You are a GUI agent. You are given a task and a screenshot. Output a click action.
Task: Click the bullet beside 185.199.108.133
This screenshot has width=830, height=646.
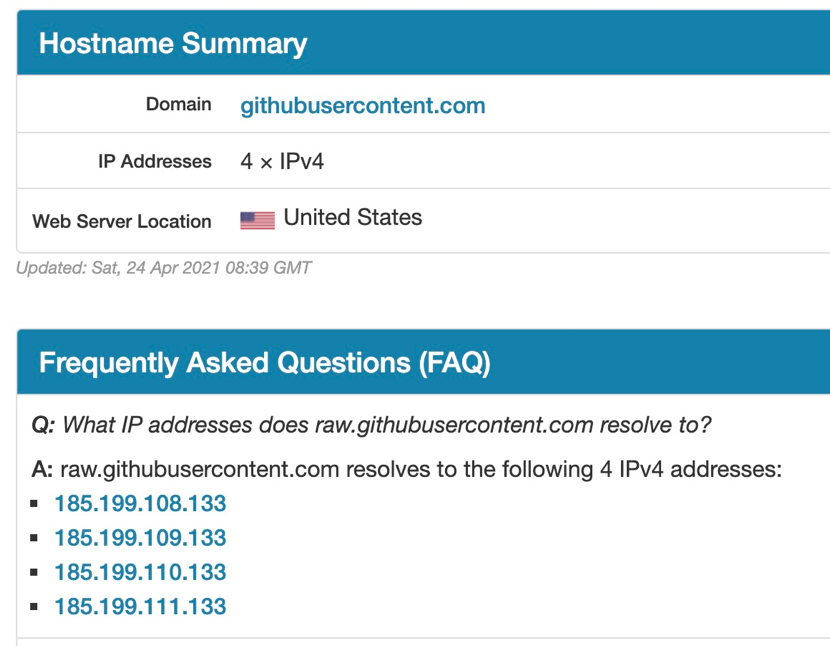(x=34, y=504)
